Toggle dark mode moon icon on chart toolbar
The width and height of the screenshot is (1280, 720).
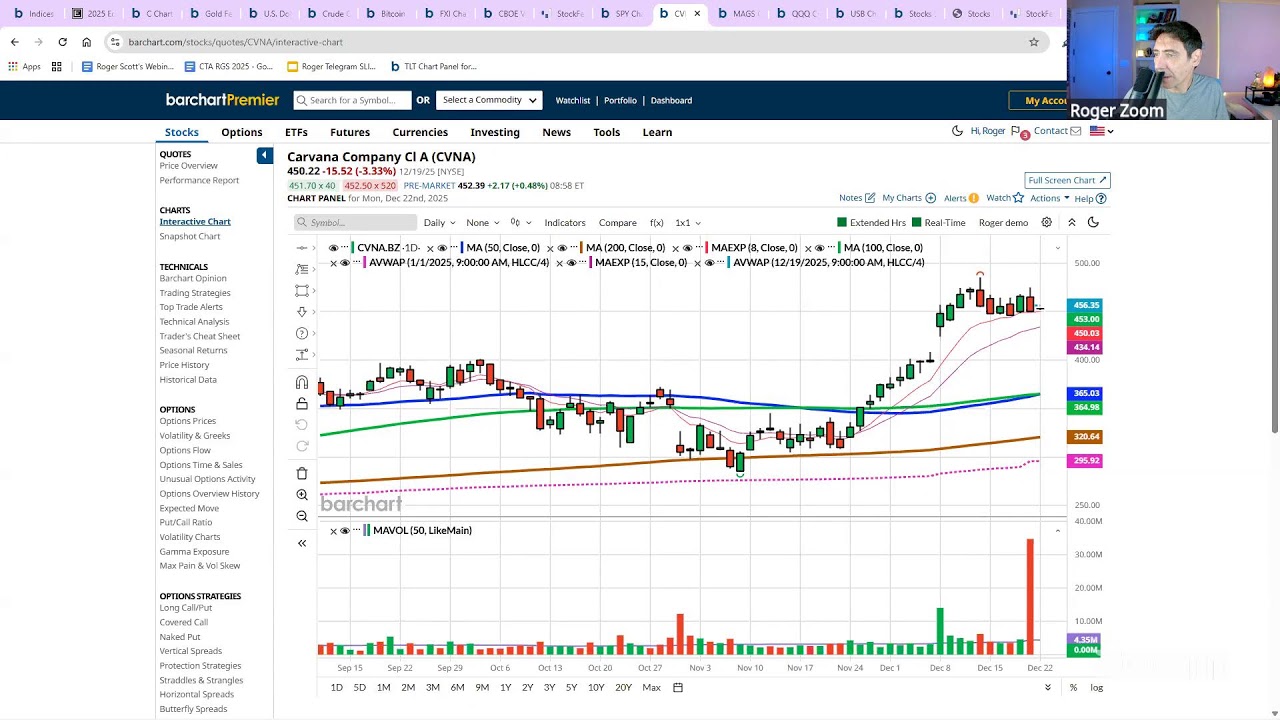[x=1093, y=222]
